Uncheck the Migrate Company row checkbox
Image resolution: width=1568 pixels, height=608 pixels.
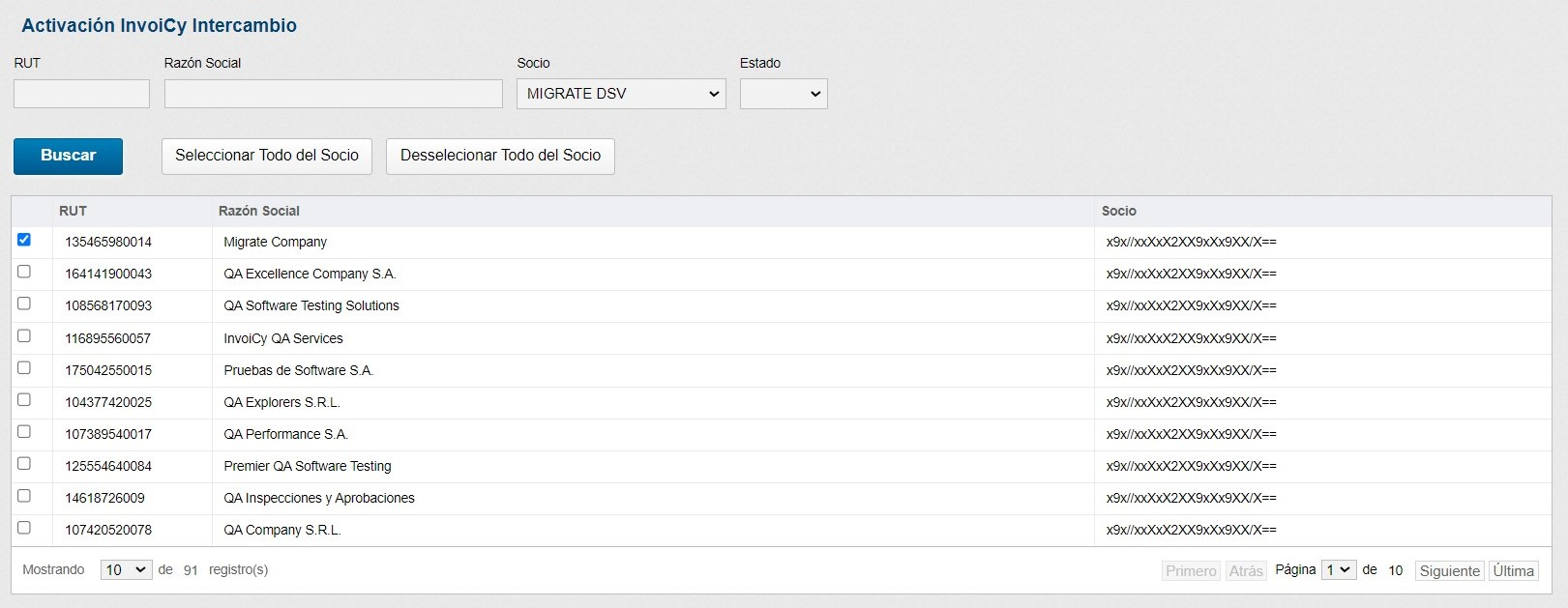[24, 240]
